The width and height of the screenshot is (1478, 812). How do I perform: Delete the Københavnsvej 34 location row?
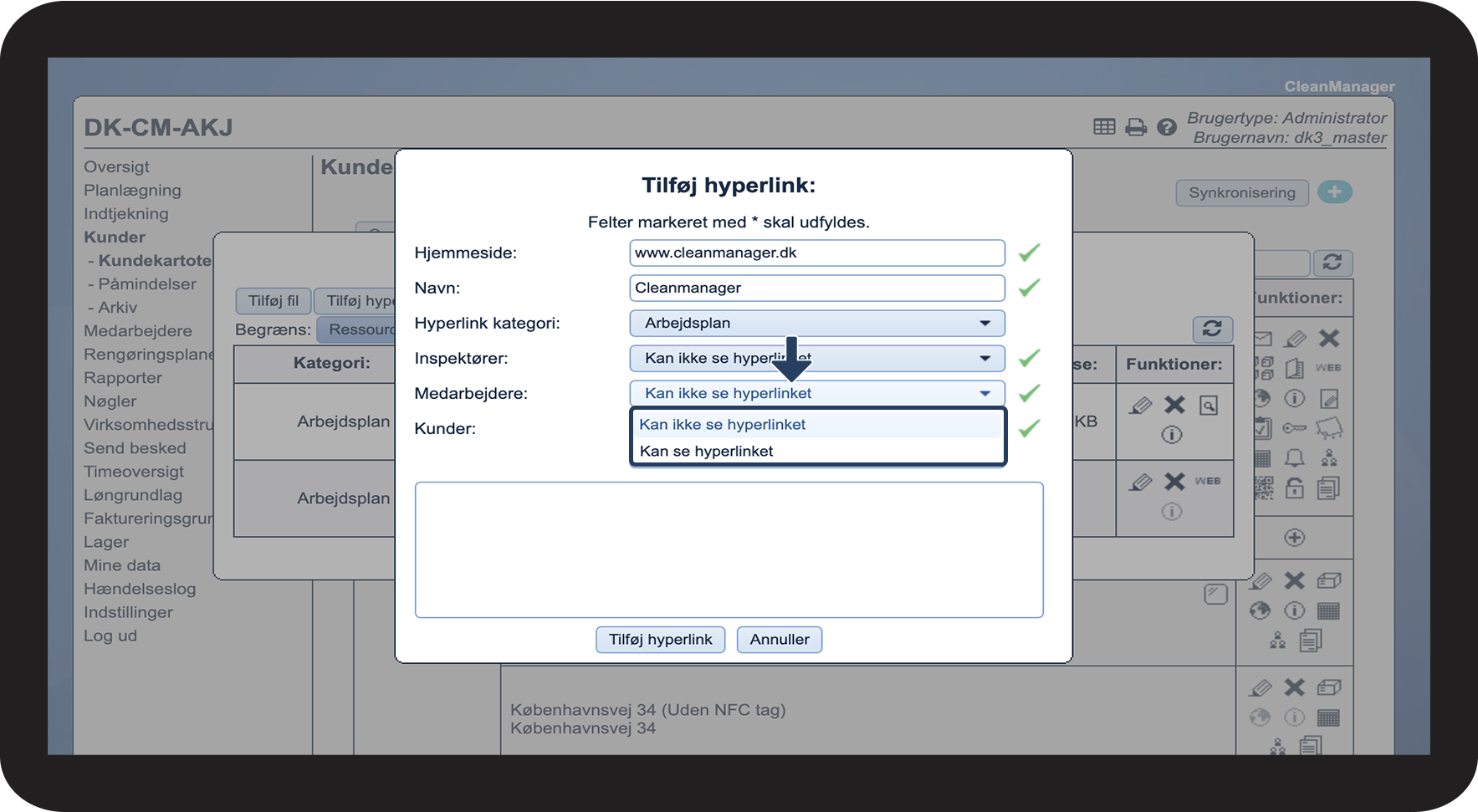click(1295, 687)
